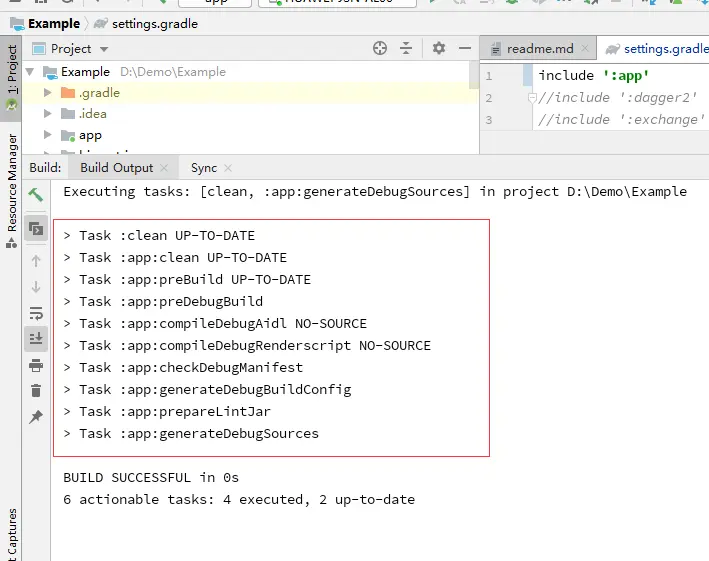Click editor line include ':app'

(593, 75)
